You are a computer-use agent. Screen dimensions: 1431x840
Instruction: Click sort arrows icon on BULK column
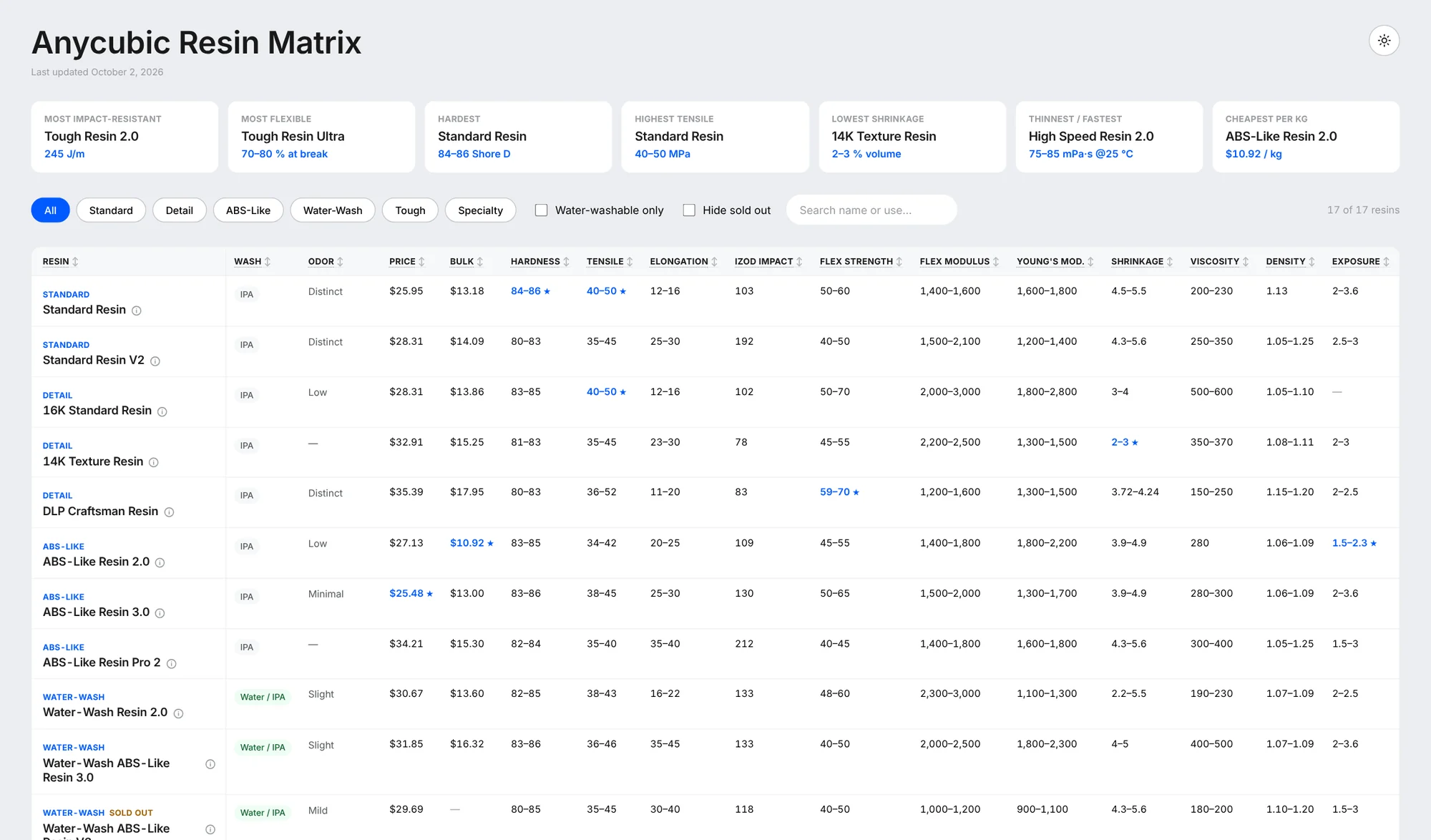pos(480,262)
